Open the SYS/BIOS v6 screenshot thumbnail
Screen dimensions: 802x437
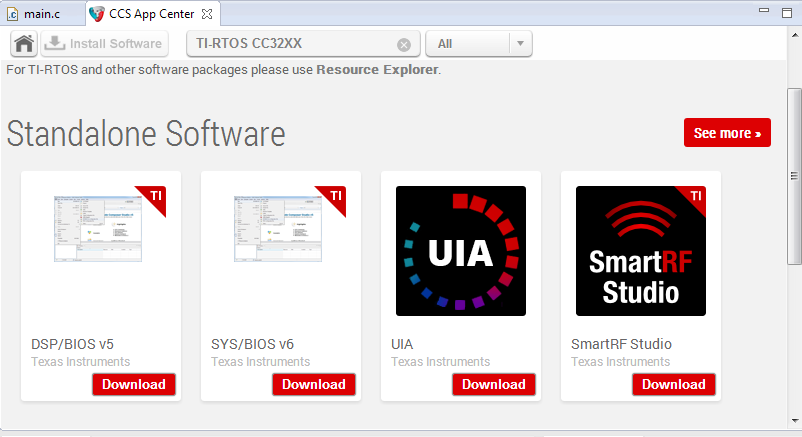point(278,228)
